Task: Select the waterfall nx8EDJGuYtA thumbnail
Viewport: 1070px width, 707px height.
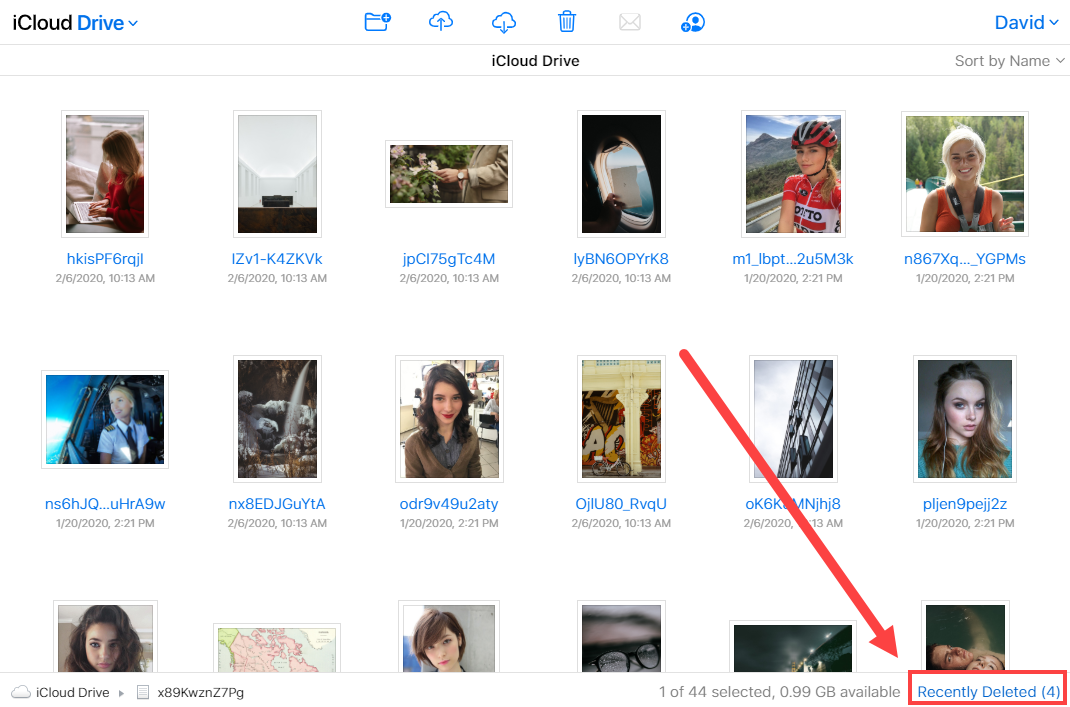Action: 277,419
